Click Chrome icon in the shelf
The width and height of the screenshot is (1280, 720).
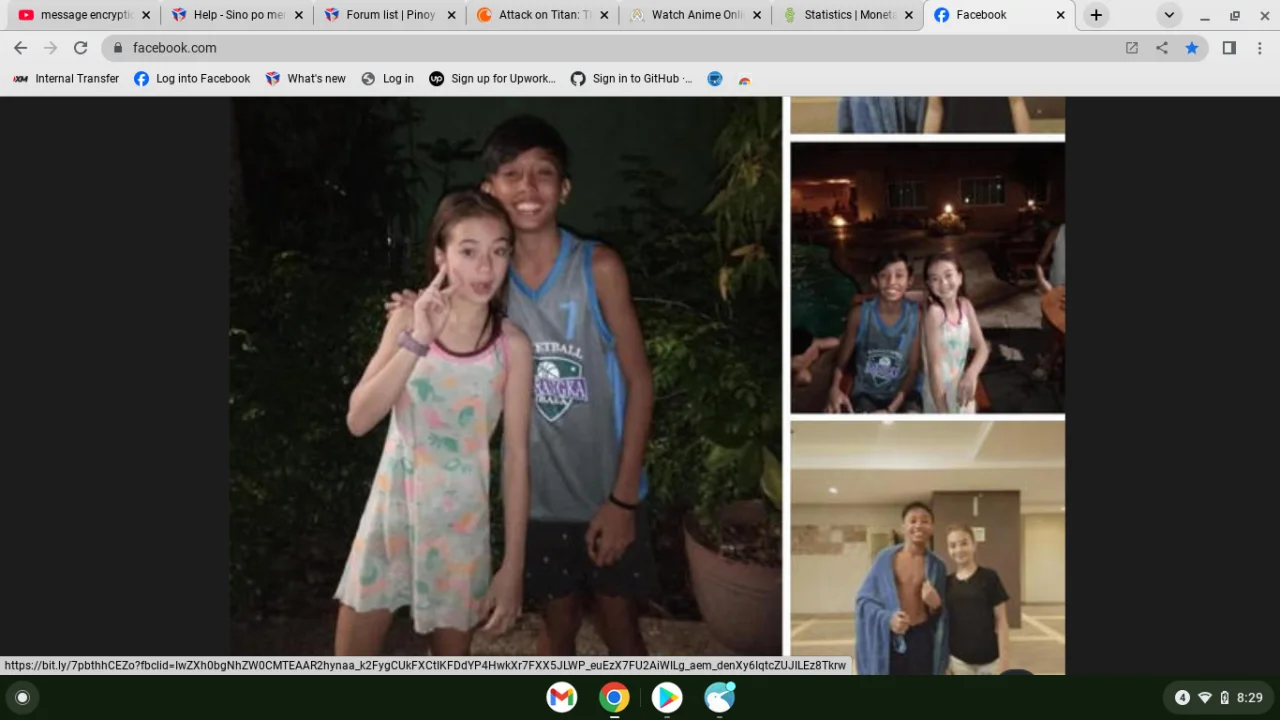(x=614, y=698)
